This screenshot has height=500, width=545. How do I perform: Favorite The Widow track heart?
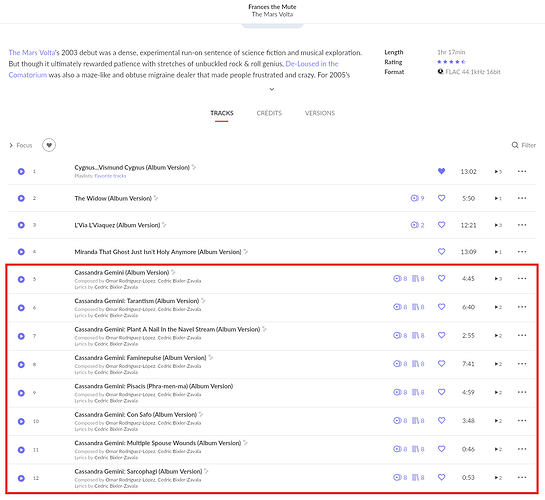click(441, 198)
